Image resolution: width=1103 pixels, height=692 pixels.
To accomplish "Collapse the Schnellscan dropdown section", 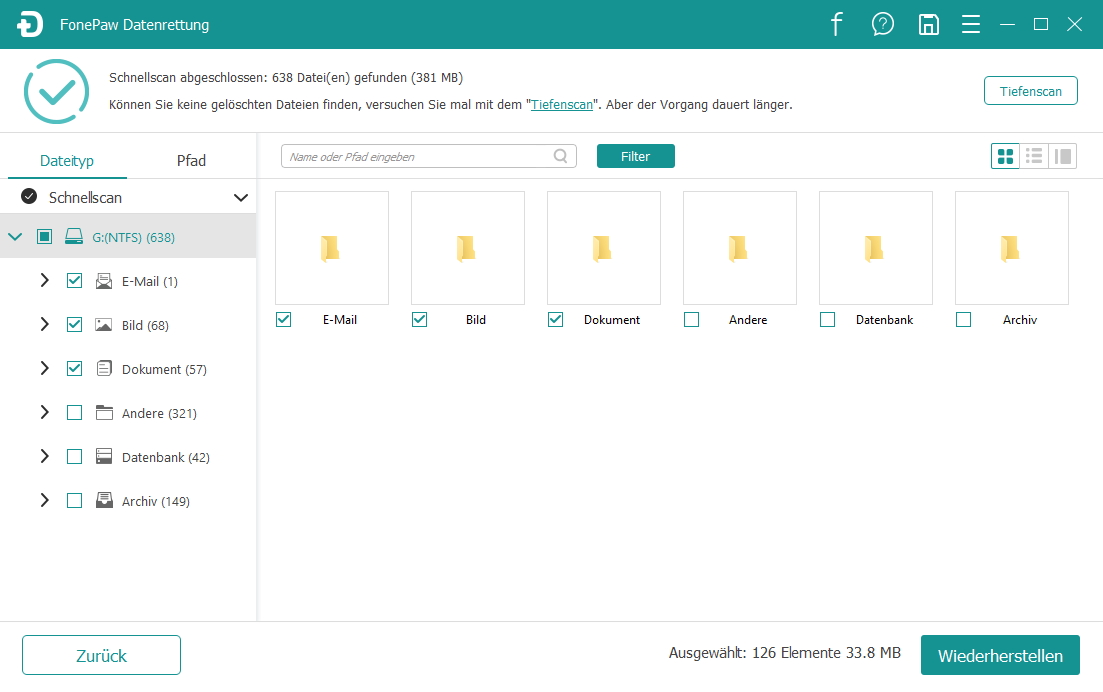I will coord(240,197).
